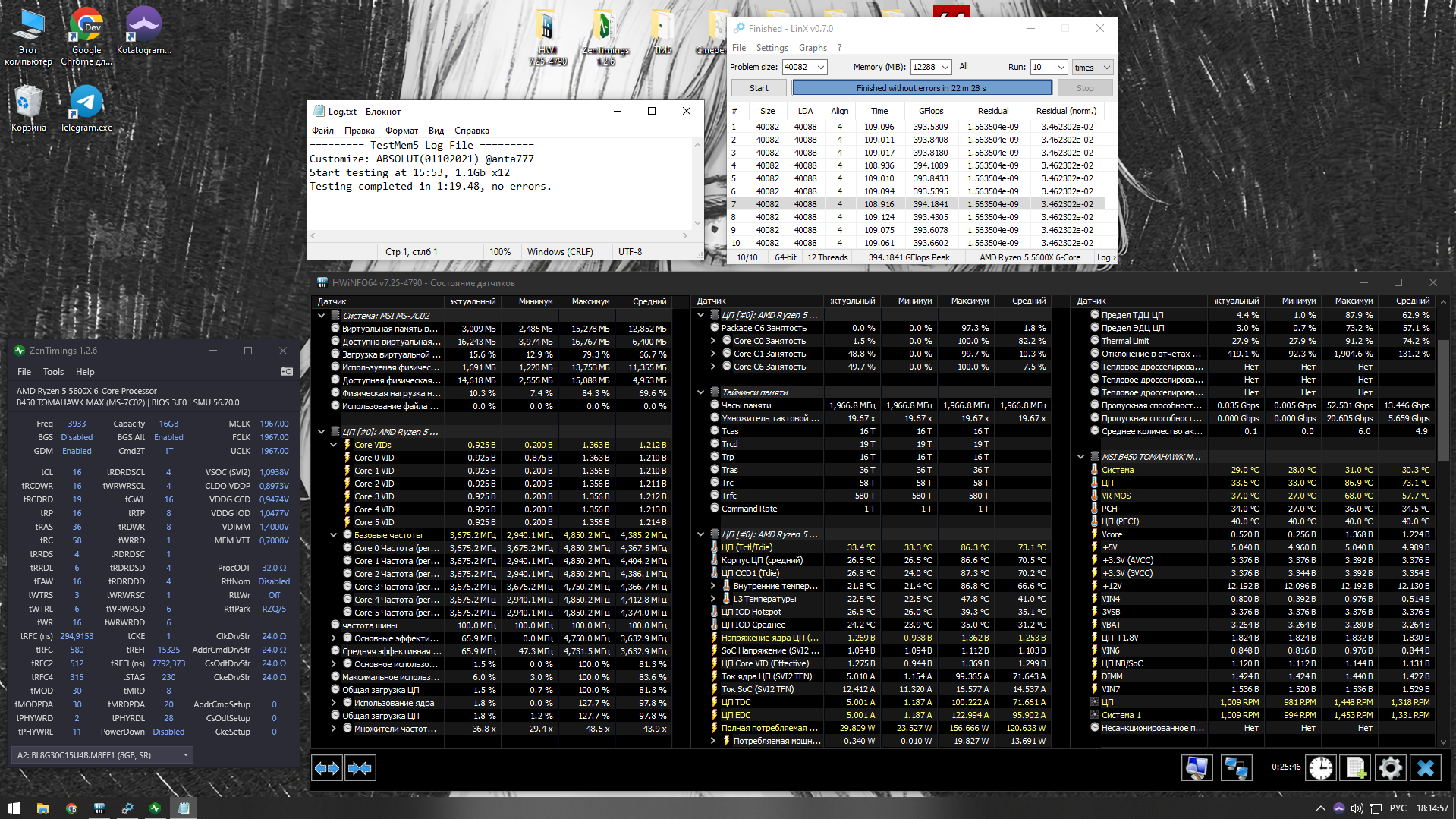Click the Start button in LinX
The width and height of the screenshot is (1456, 819).
759,88
